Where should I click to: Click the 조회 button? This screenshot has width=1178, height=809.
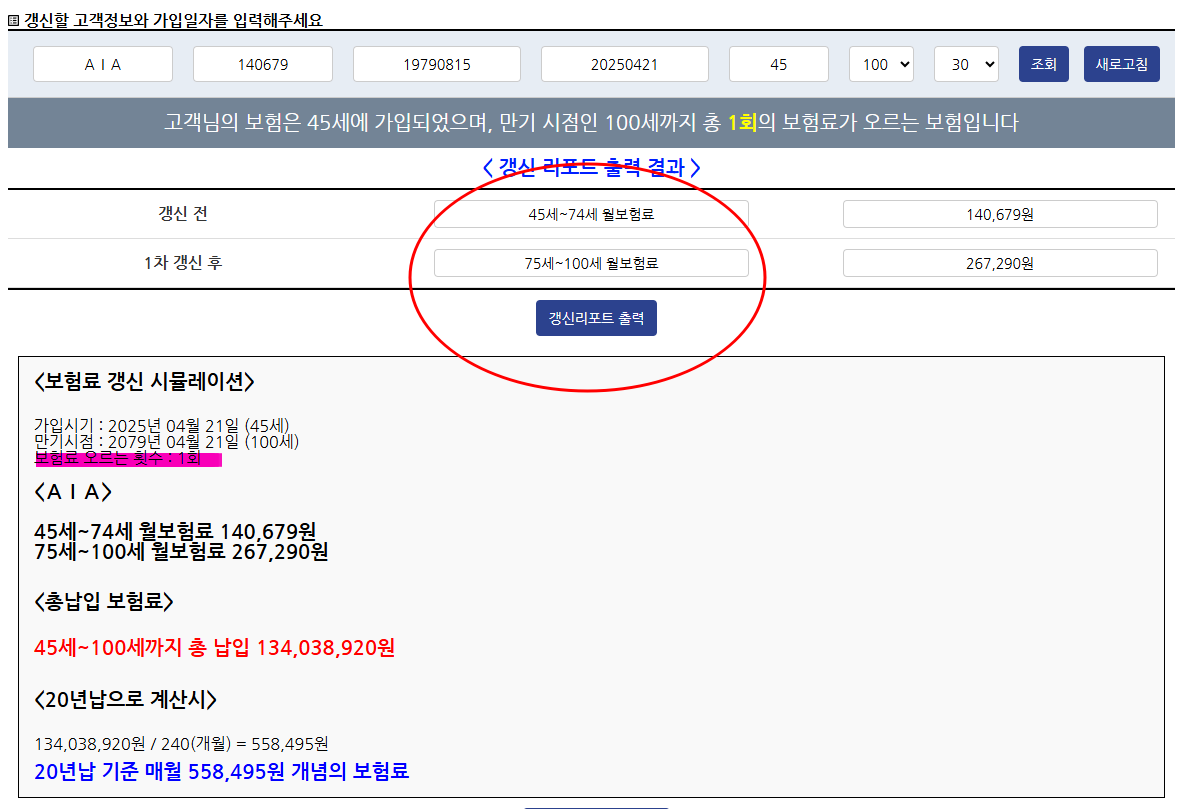(x=1043, y=63)
